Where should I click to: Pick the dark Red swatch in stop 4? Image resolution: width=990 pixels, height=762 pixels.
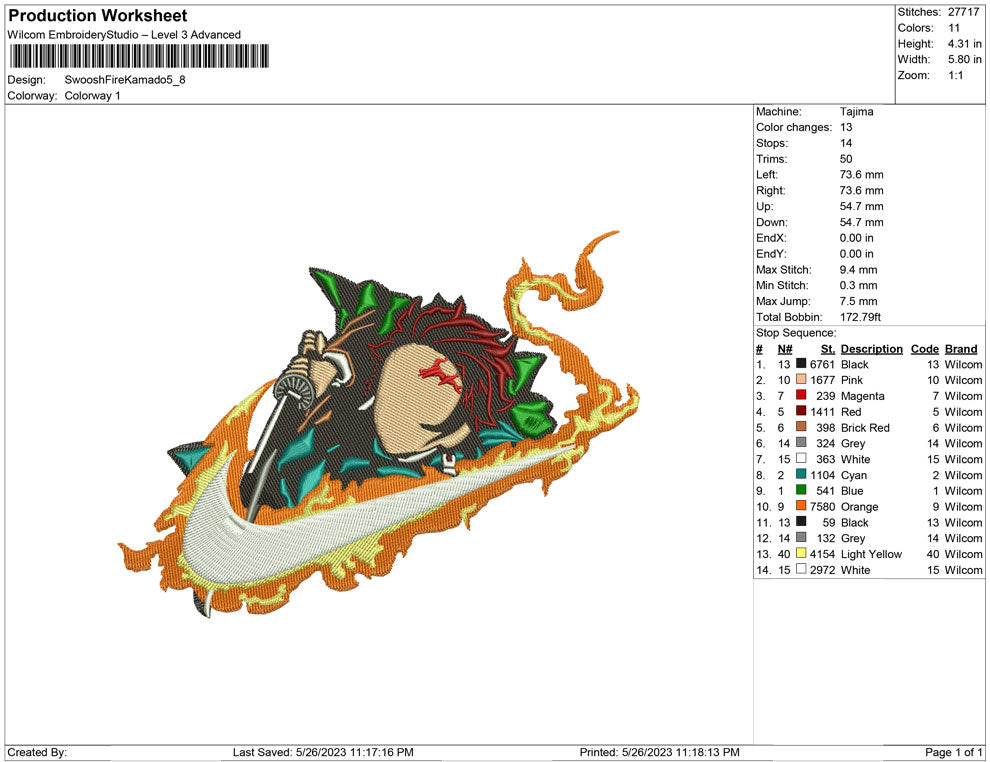[x=801, y=411]
